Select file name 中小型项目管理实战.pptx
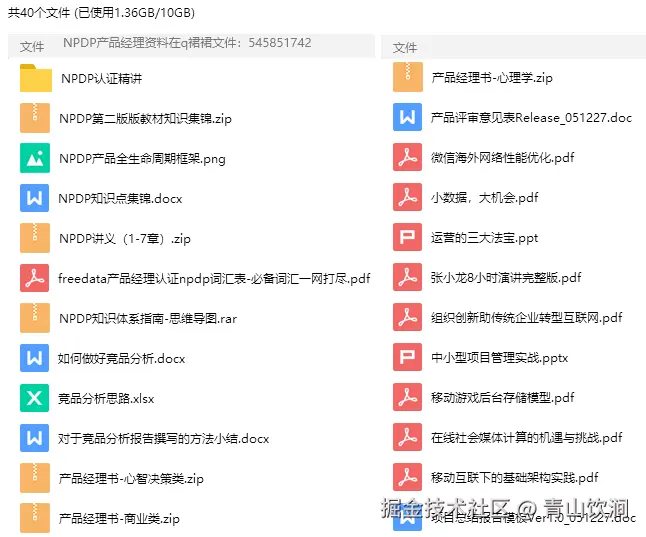646x537 pixels. (499, 358)
